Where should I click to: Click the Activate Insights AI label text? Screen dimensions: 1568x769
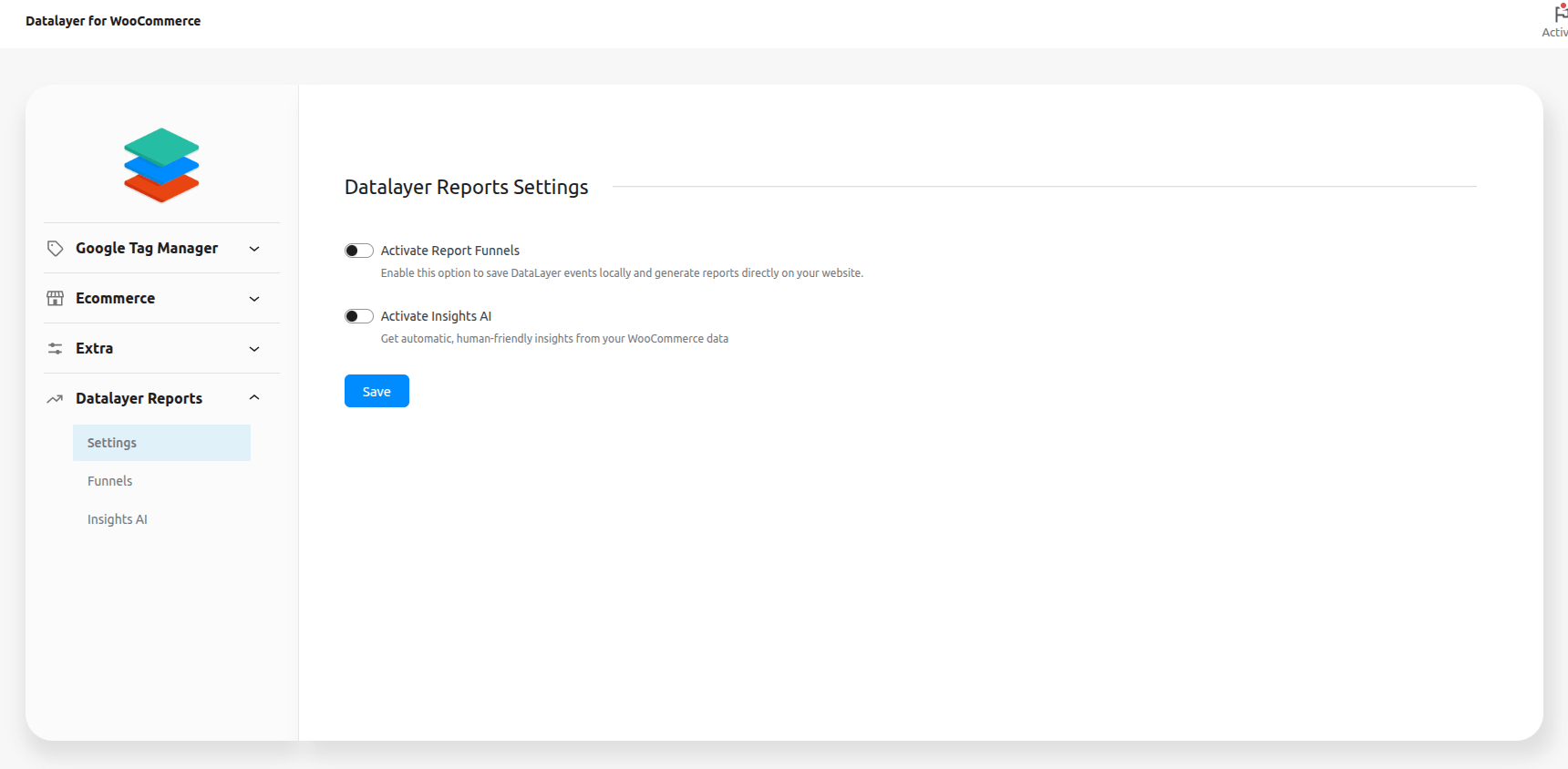pos(436,316)
